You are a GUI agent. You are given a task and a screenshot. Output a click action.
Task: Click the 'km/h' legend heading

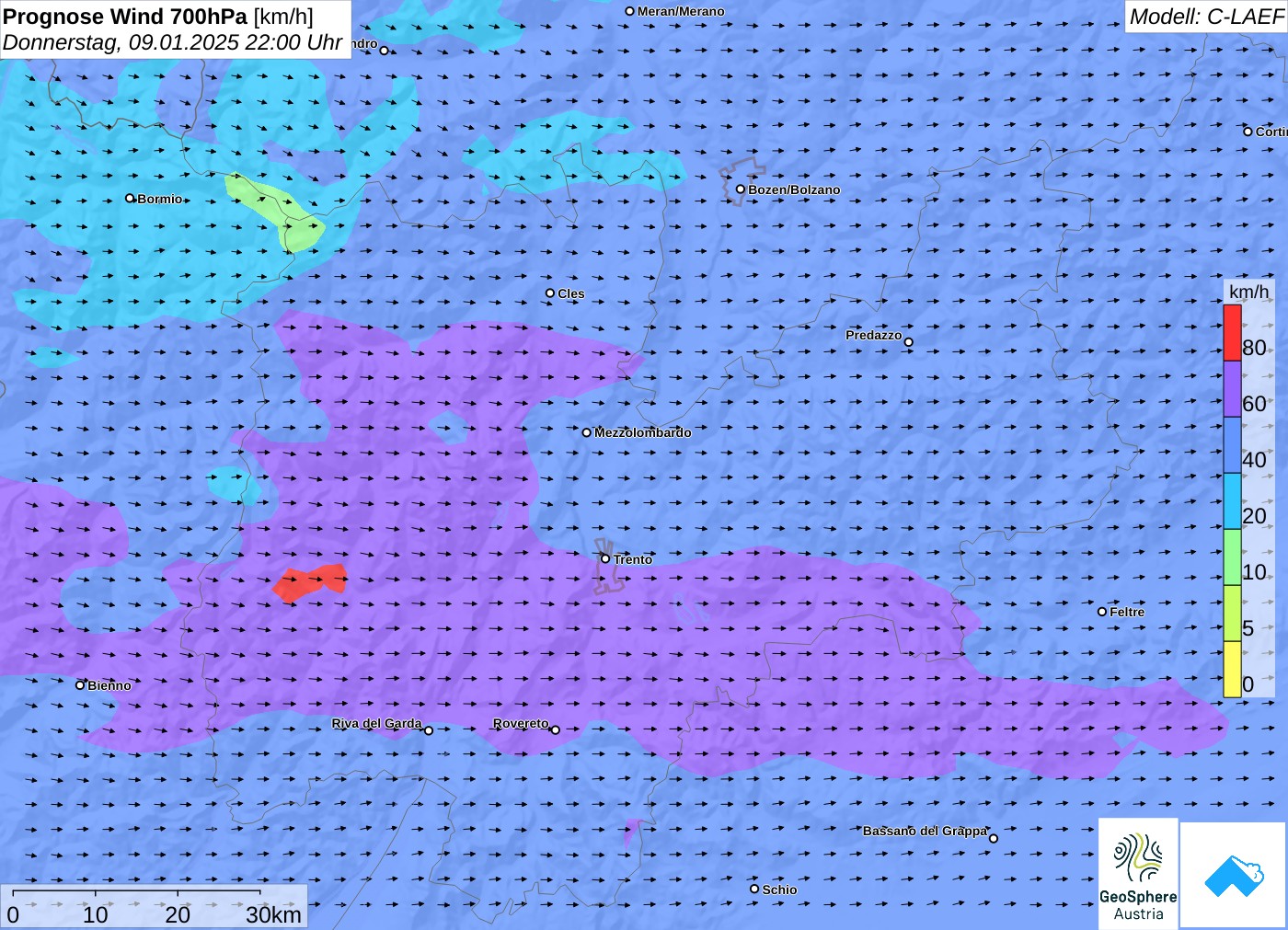click(x=1248, y=292)
